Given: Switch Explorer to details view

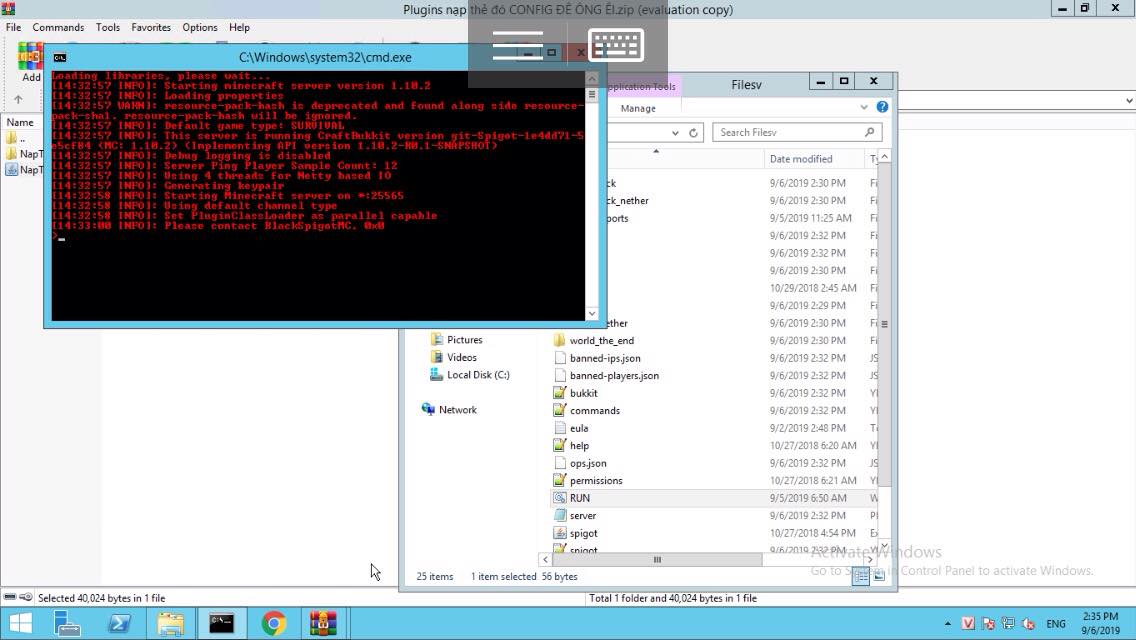Looking at the screenshot, I should [861, 576].
